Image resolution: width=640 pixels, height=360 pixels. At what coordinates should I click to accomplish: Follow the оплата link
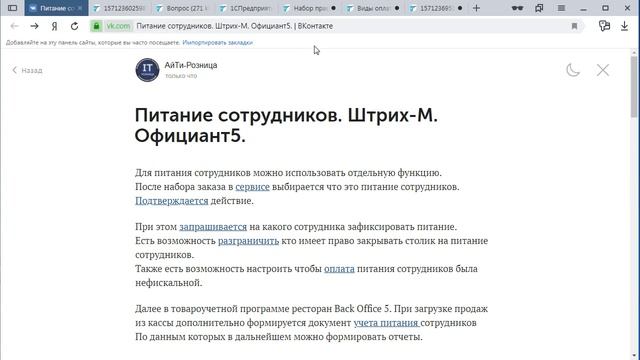pyautogui.click(x=339, y=269)
